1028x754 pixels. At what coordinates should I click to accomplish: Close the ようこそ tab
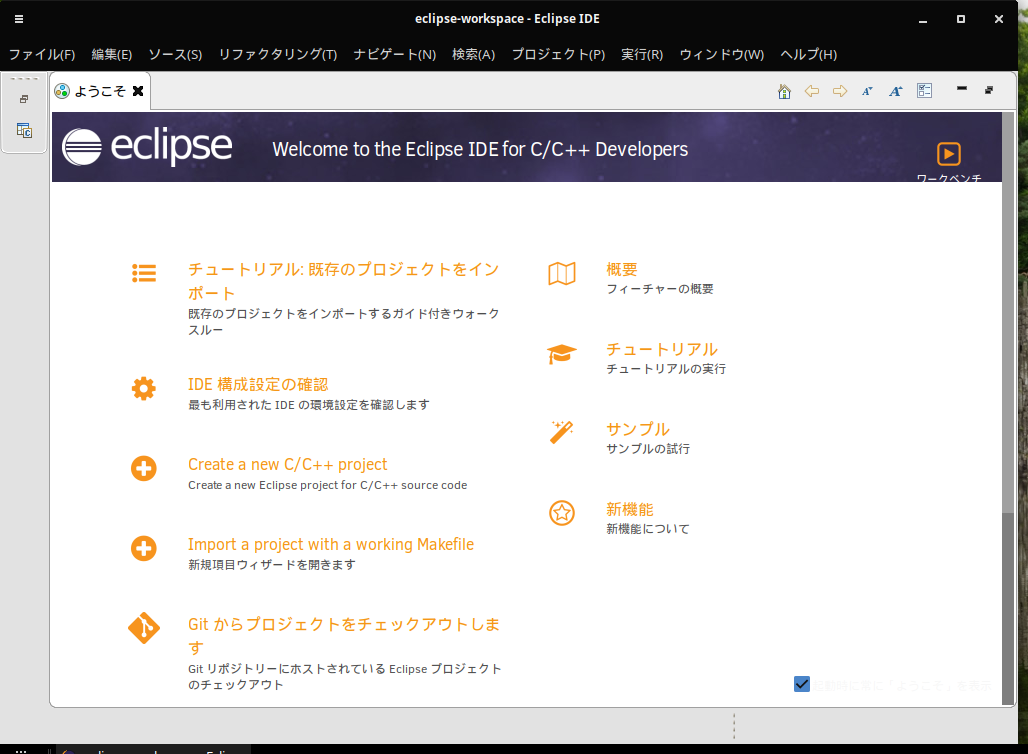pyautogui.click(x=138, y=91)
